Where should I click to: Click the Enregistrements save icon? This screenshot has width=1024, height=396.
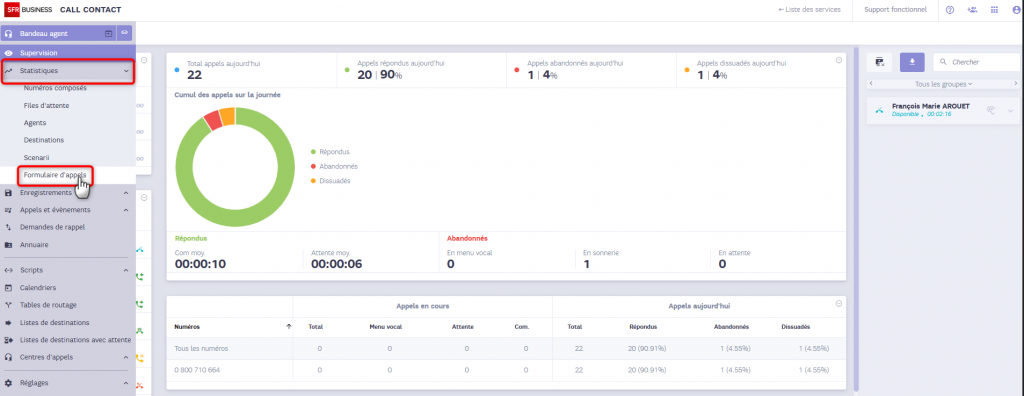tap(8, 193)
